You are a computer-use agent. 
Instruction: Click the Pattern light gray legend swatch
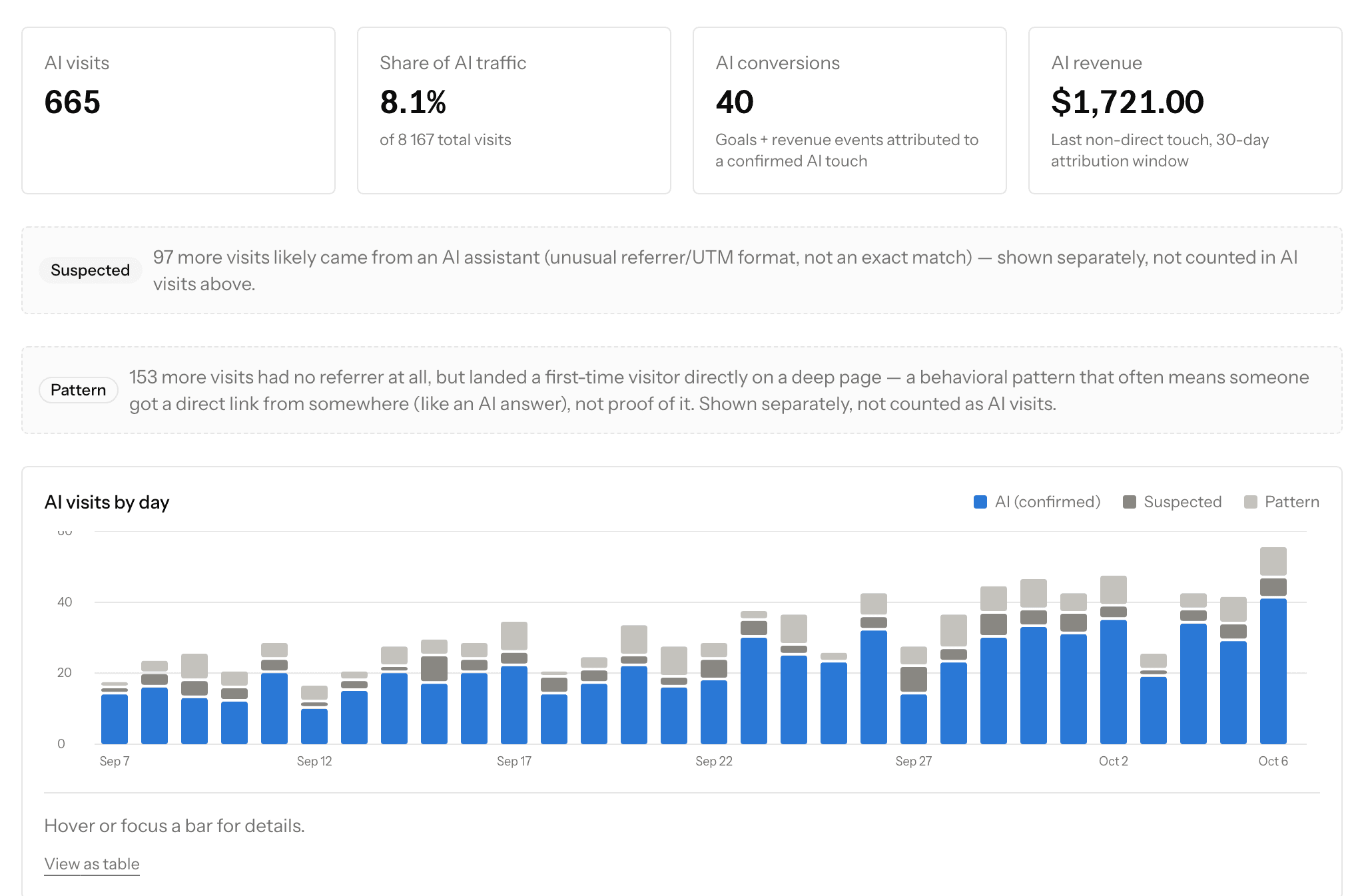[x=1250, y=502]
